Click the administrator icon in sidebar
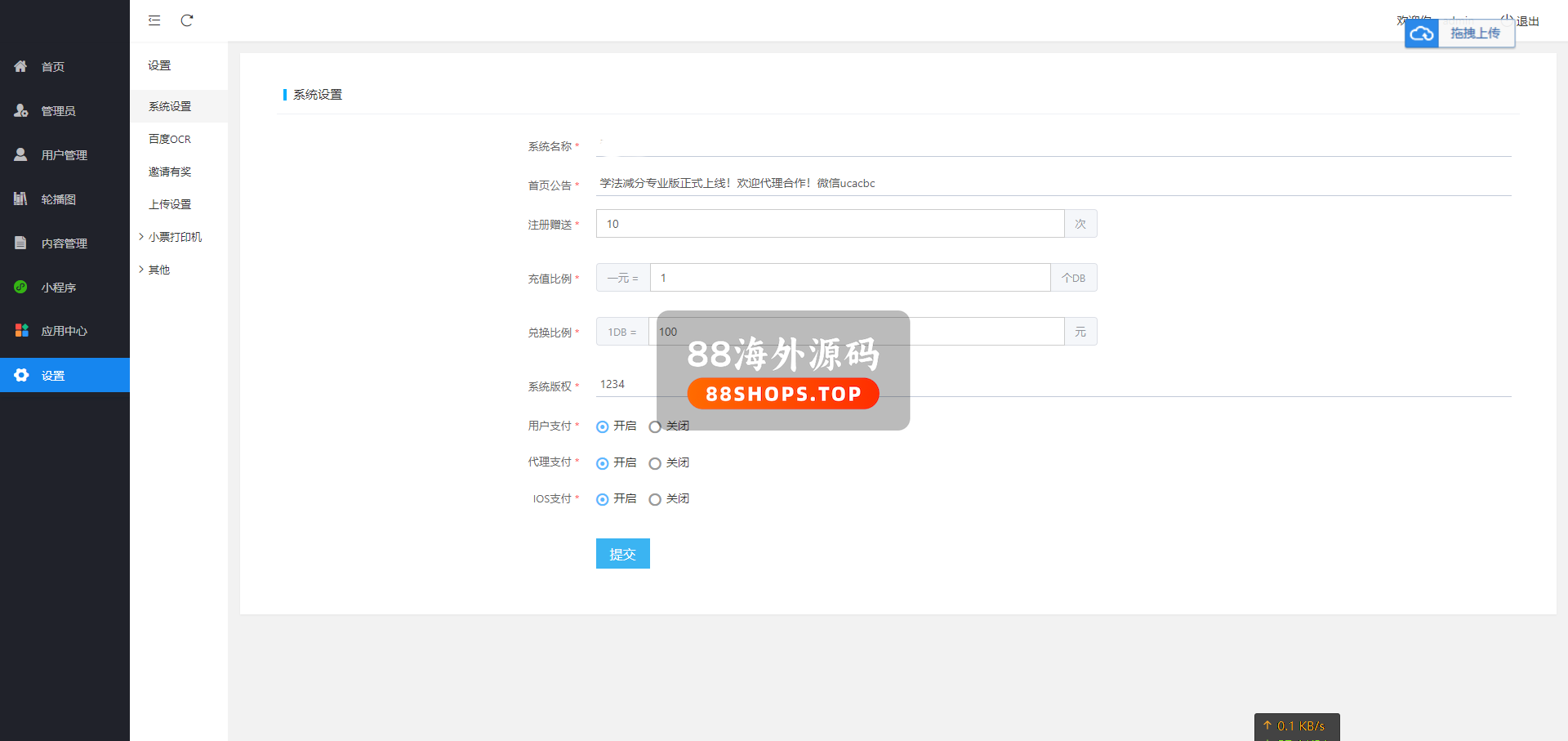Image resolution: width=1568 pixels, height=741 pixels. [x=21, y=110]
